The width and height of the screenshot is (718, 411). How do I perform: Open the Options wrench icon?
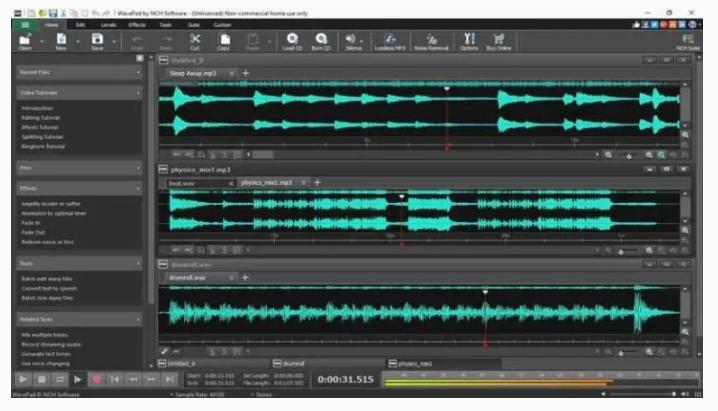469,39
